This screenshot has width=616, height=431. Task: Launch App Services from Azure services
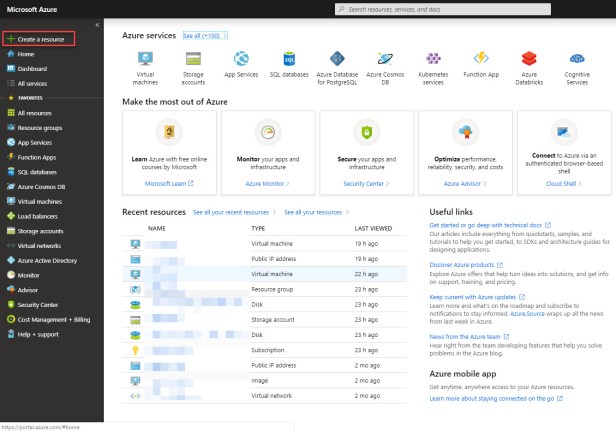coord(241,59)
